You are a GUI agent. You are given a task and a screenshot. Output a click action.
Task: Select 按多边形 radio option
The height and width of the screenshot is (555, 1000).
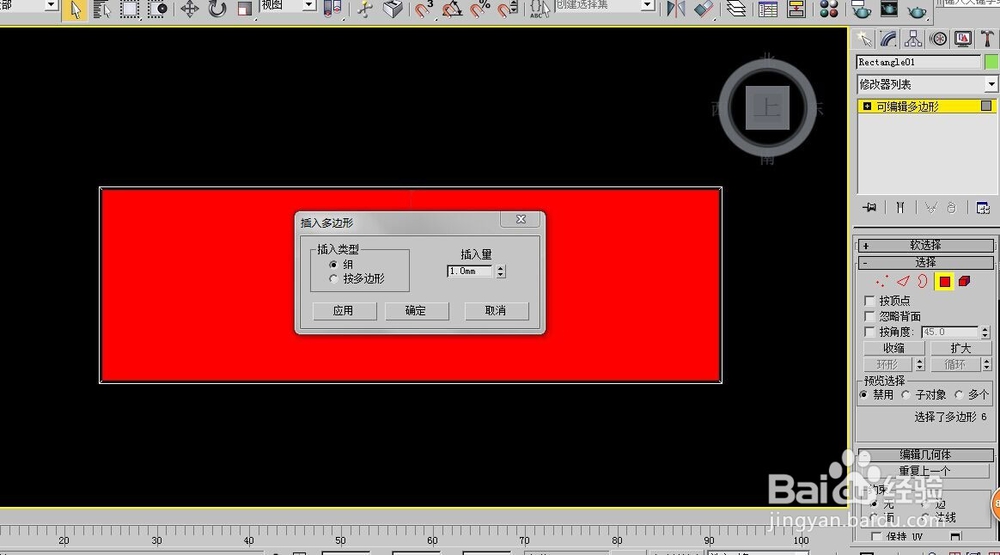pyautogui.click(x=333, y=279)
